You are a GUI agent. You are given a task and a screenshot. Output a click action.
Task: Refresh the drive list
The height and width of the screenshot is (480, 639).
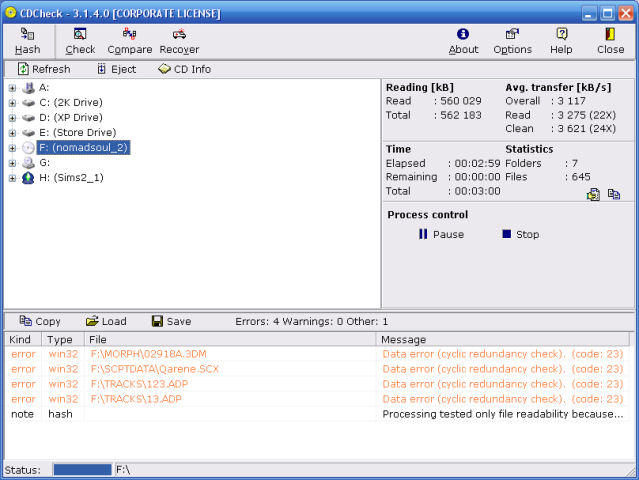[x=44, y=69]
